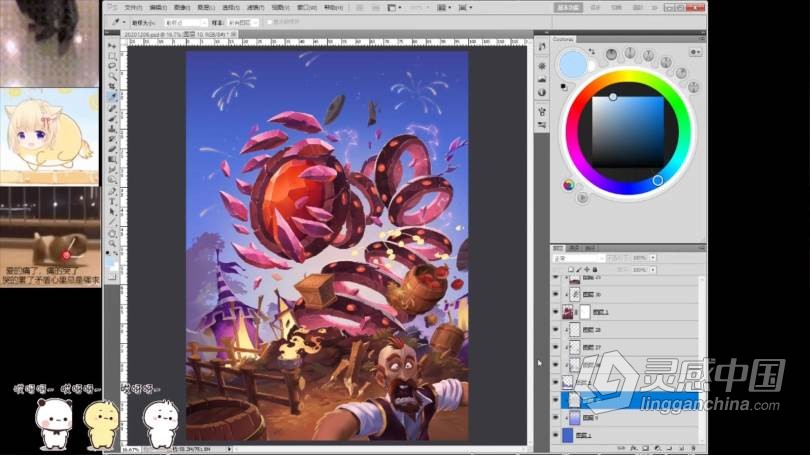Click the Create New Layer icon
810x455 pixels.
click(681, 448)
